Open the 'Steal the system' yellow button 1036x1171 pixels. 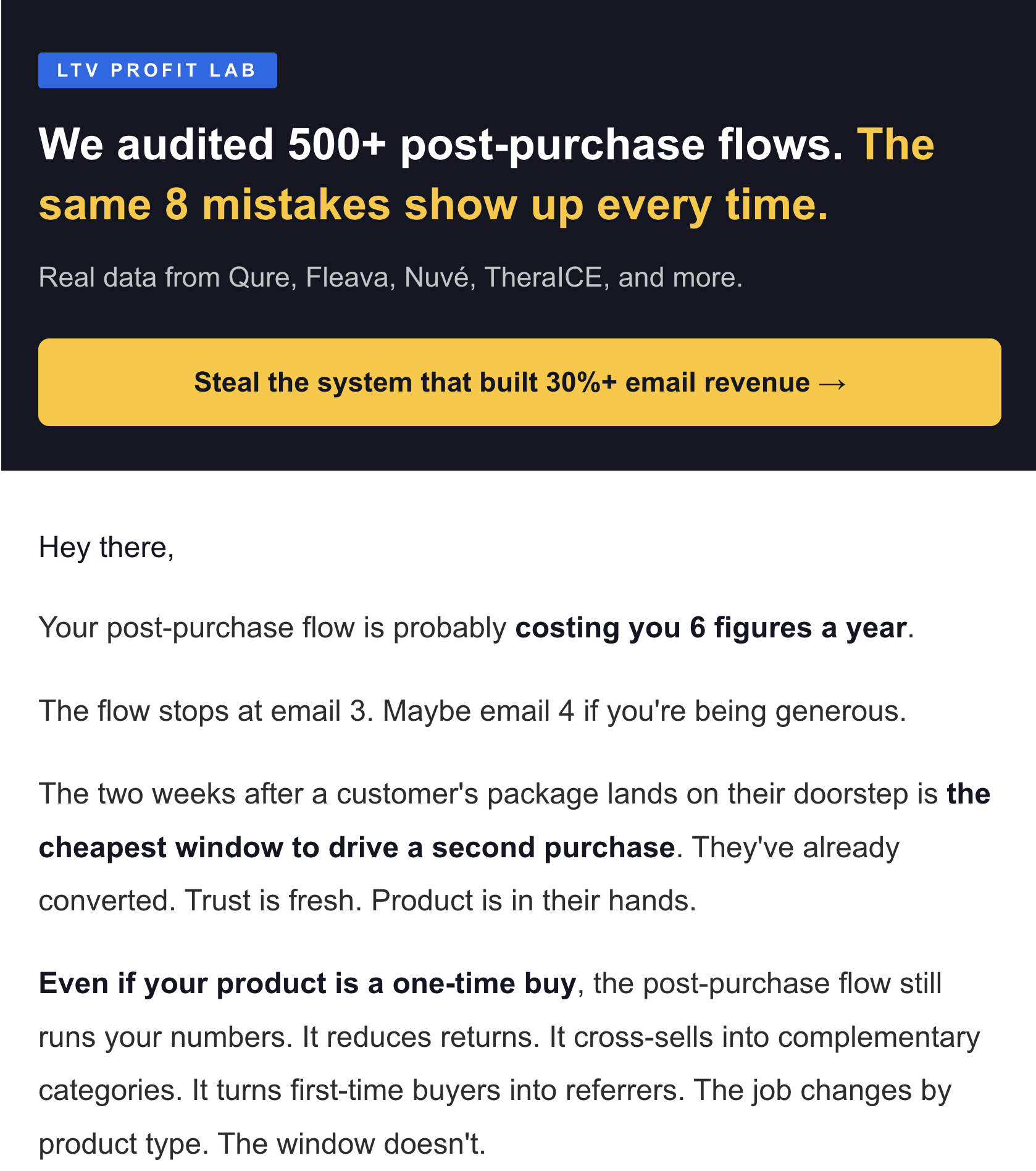tap(520, 382)
